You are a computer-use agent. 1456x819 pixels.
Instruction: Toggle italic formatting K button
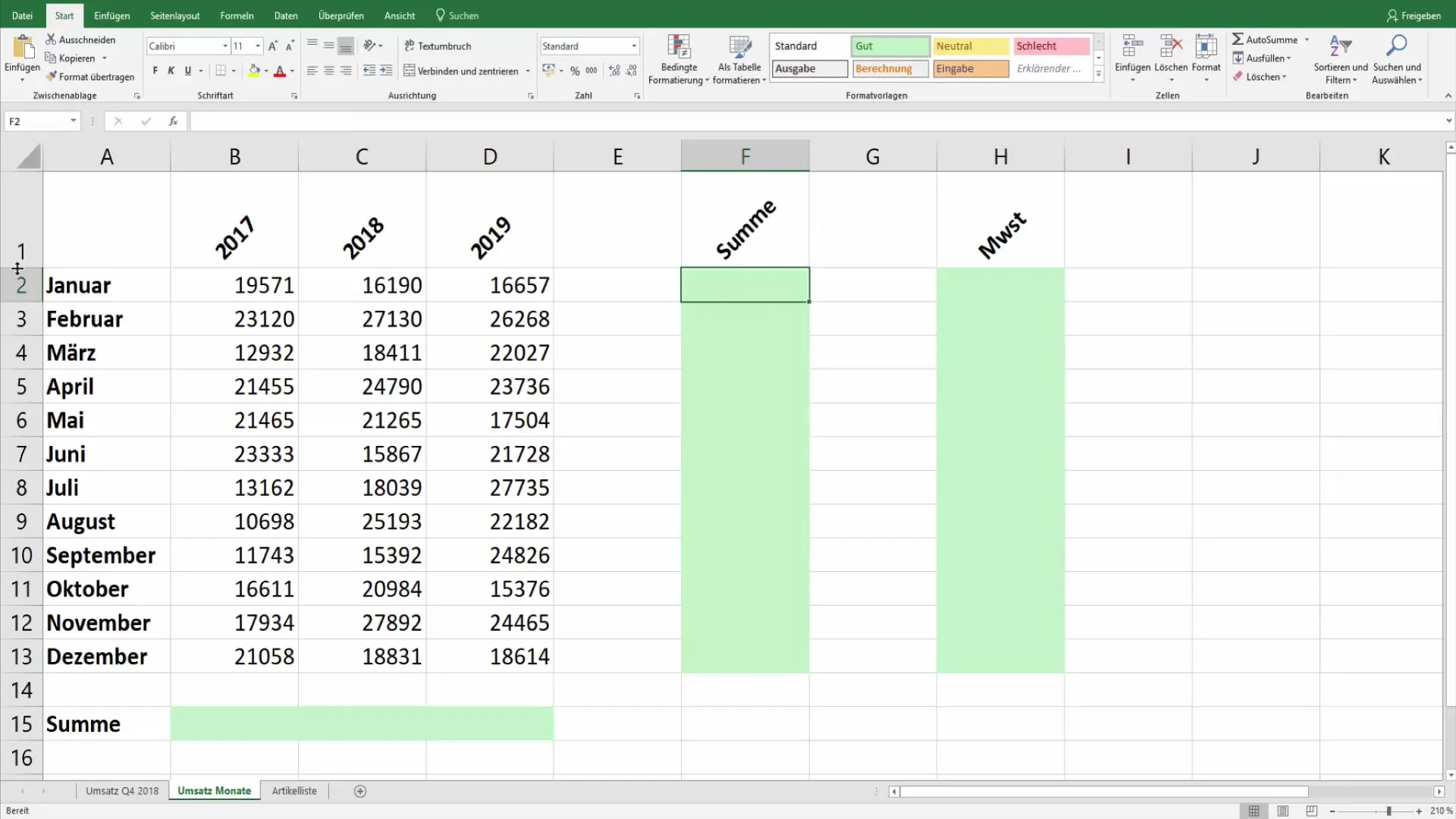[x=171, y=71]
